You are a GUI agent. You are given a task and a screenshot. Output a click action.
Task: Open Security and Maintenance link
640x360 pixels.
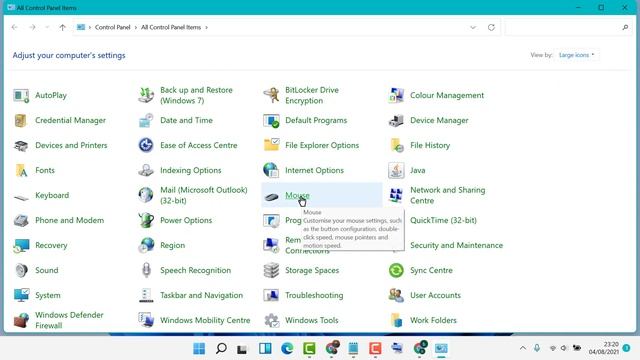point(456,245)
